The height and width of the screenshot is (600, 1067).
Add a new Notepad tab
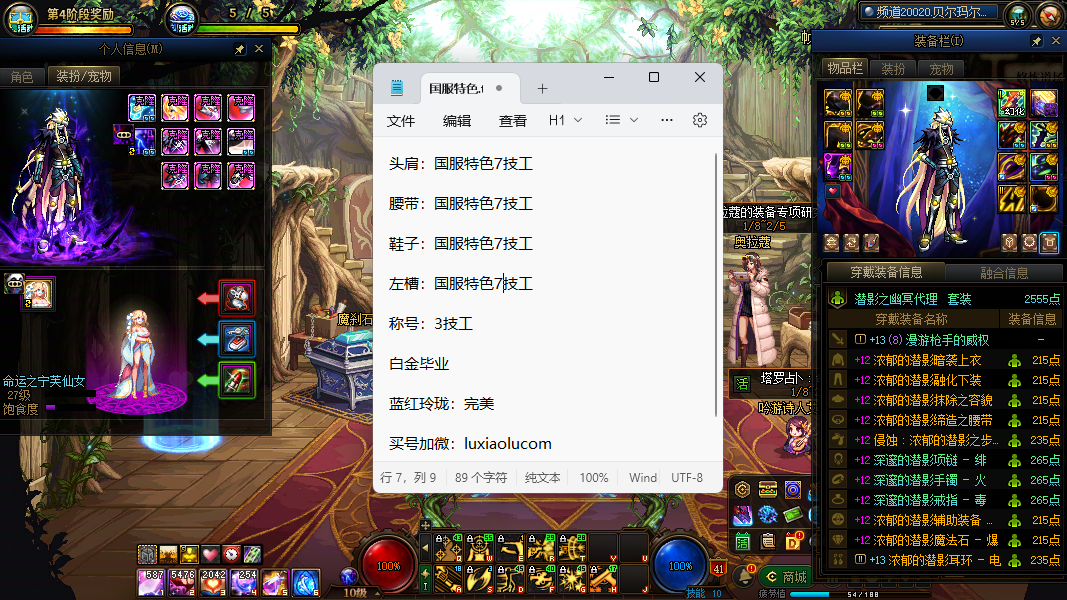pyautogui.click(x=543, y=88)
